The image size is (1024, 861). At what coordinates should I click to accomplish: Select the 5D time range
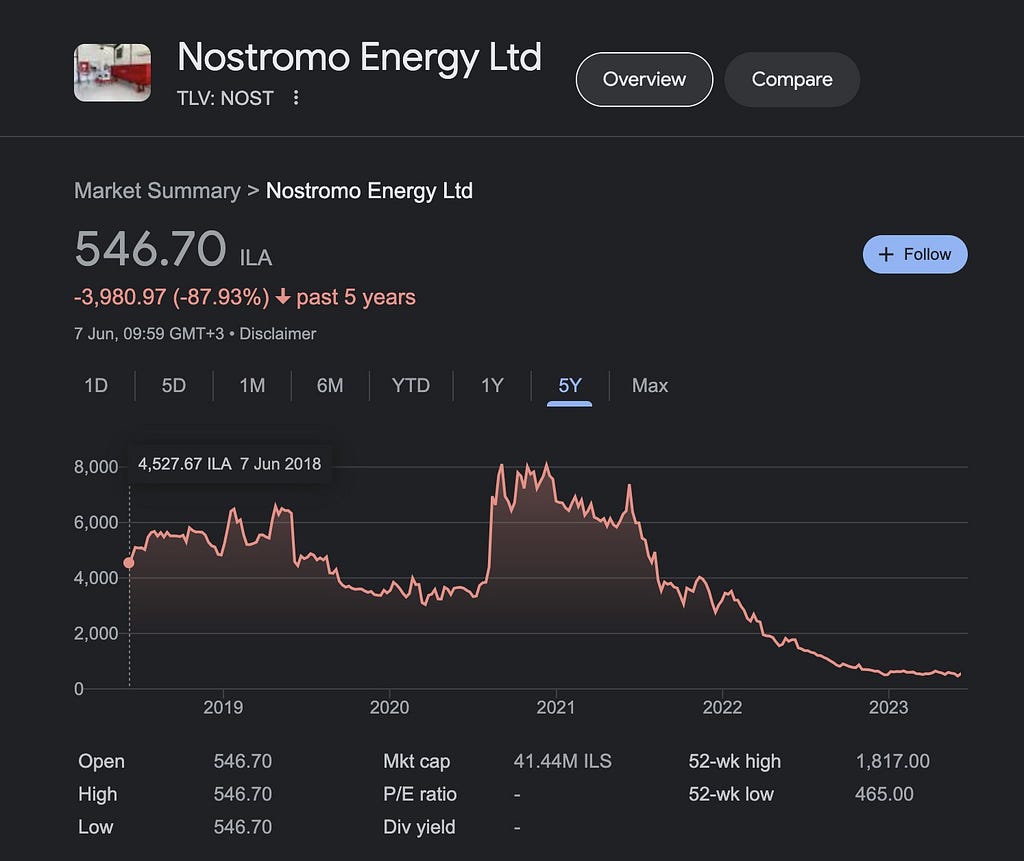click(174, 385)
